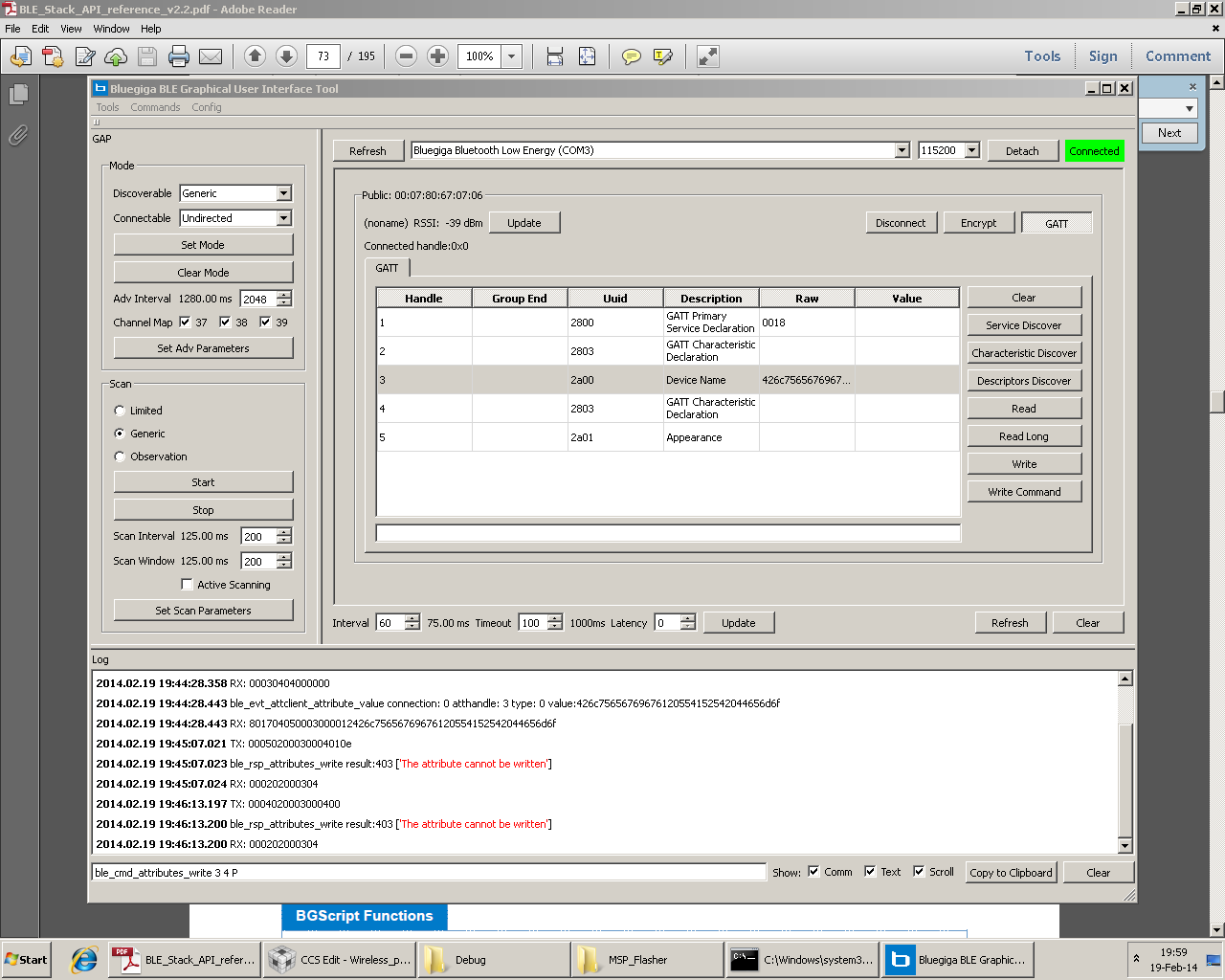Zoom out with the minus icon
The width and height of the screenshot is (1225, 980).
[x=406, y=56]
